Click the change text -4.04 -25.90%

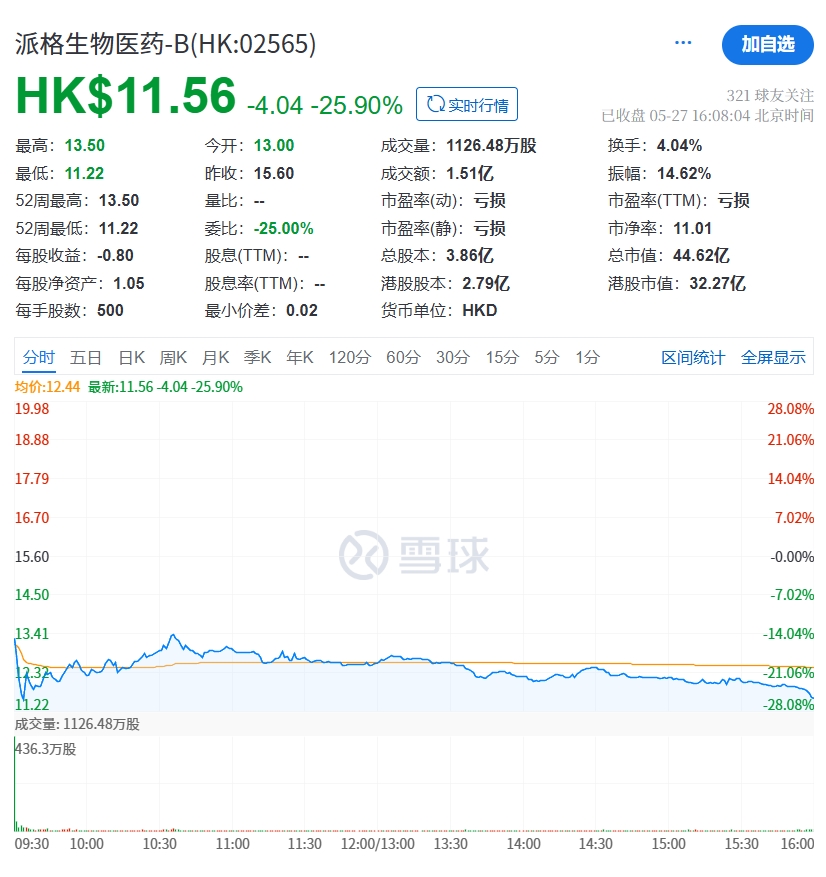pyautogui.click(x=325, y=105)
